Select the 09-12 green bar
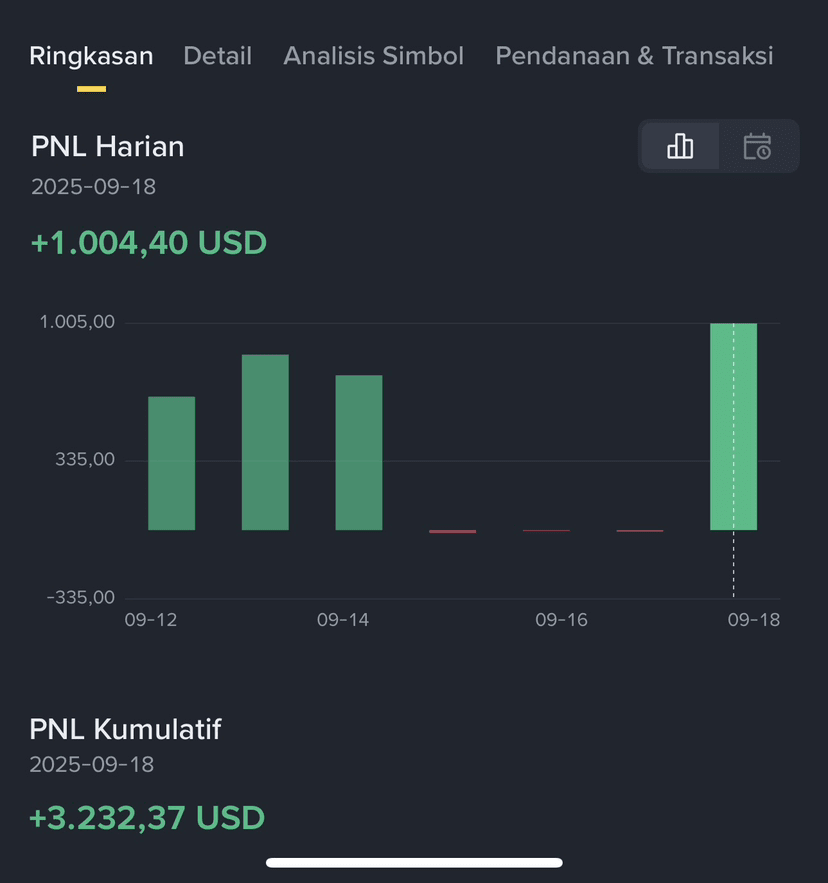 (x=172, y=463)
